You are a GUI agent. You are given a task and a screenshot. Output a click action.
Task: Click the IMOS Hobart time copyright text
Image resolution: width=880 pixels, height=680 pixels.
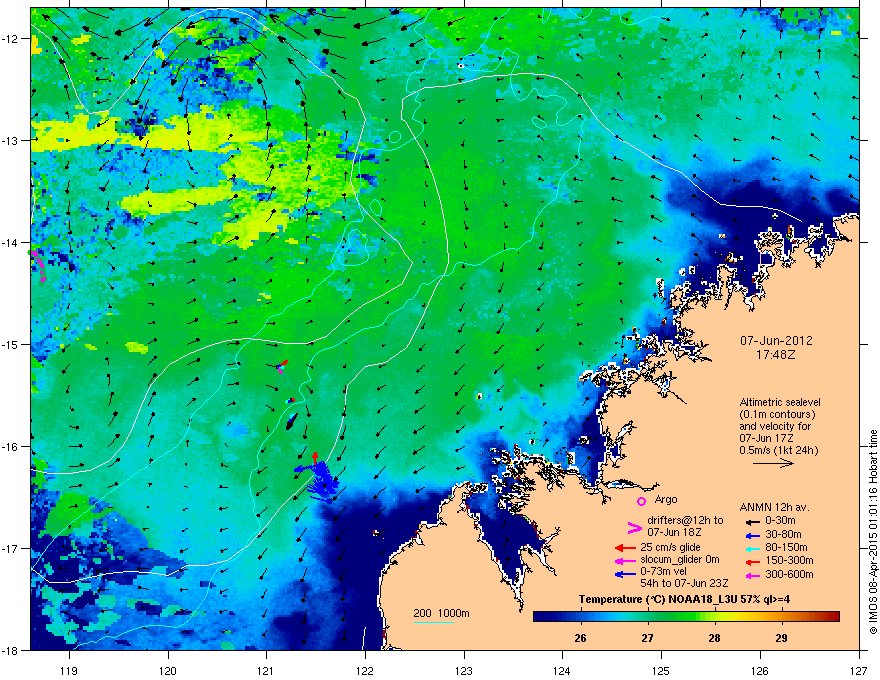[x=873, y=532]
